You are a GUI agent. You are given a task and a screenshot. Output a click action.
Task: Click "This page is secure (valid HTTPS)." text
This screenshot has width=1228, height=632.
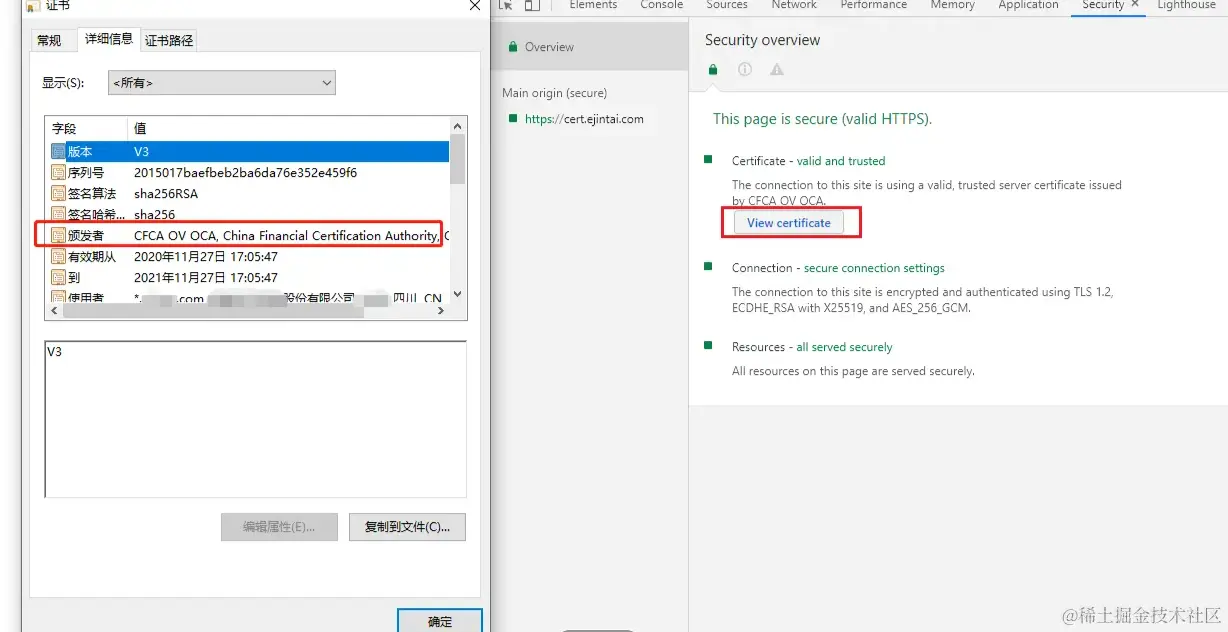pyautogui.click(x=822, y=119)
